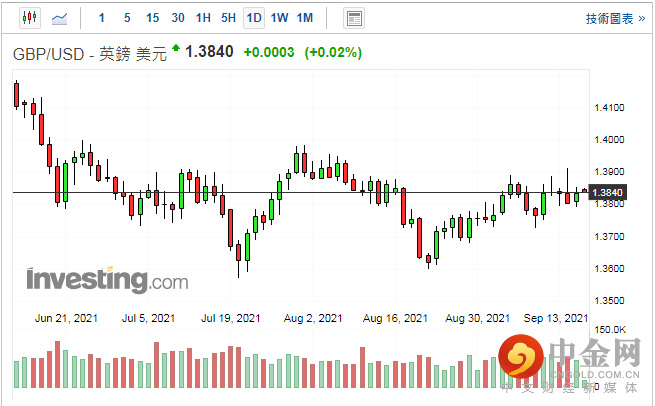Change interval to 1W weekly
The image size is (655, 406).
279,18
